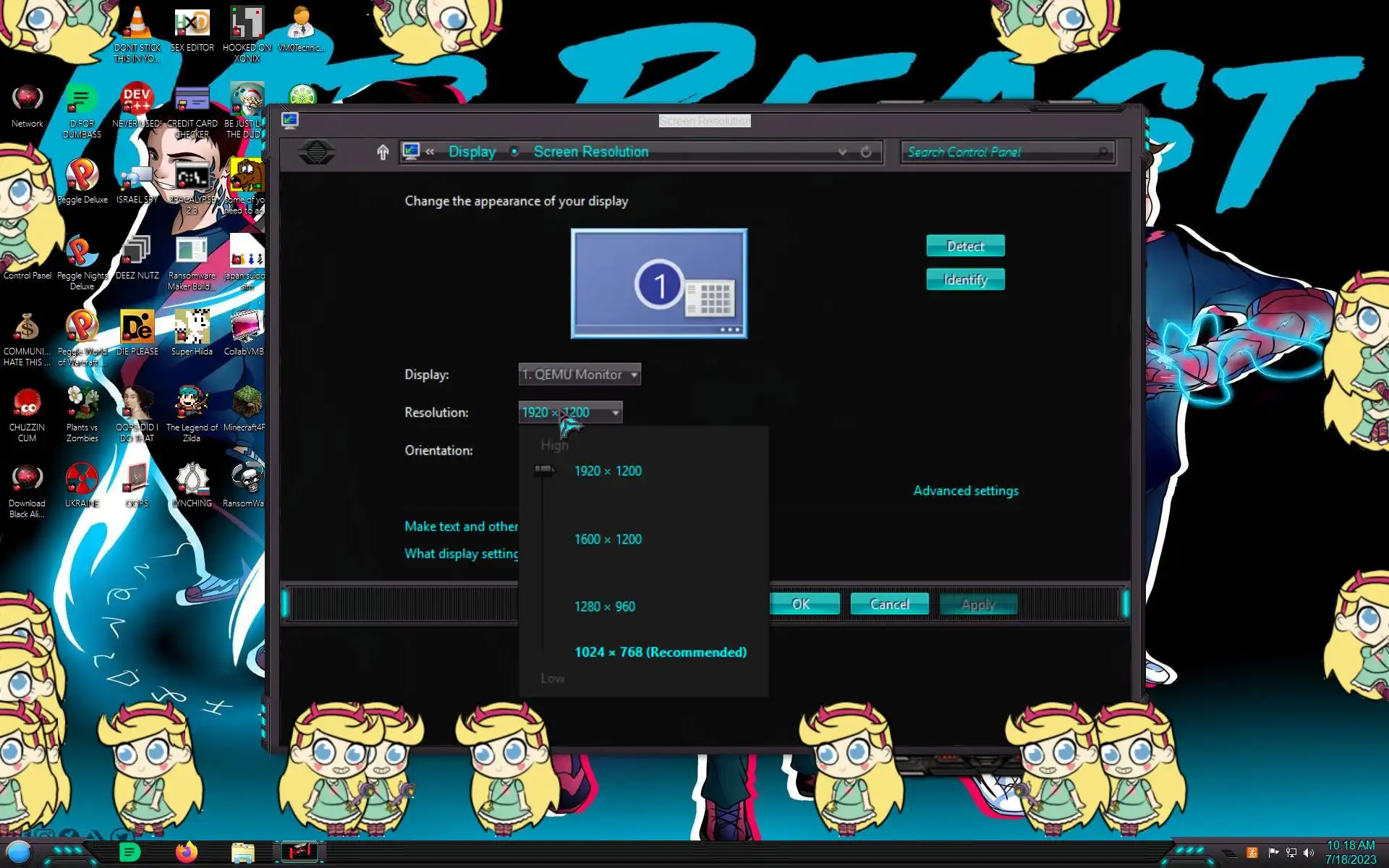Open the Display monitor dropdown
The height and width of the screenshot is (868, 1389).
pyautogui.click(x=579, y=375)
